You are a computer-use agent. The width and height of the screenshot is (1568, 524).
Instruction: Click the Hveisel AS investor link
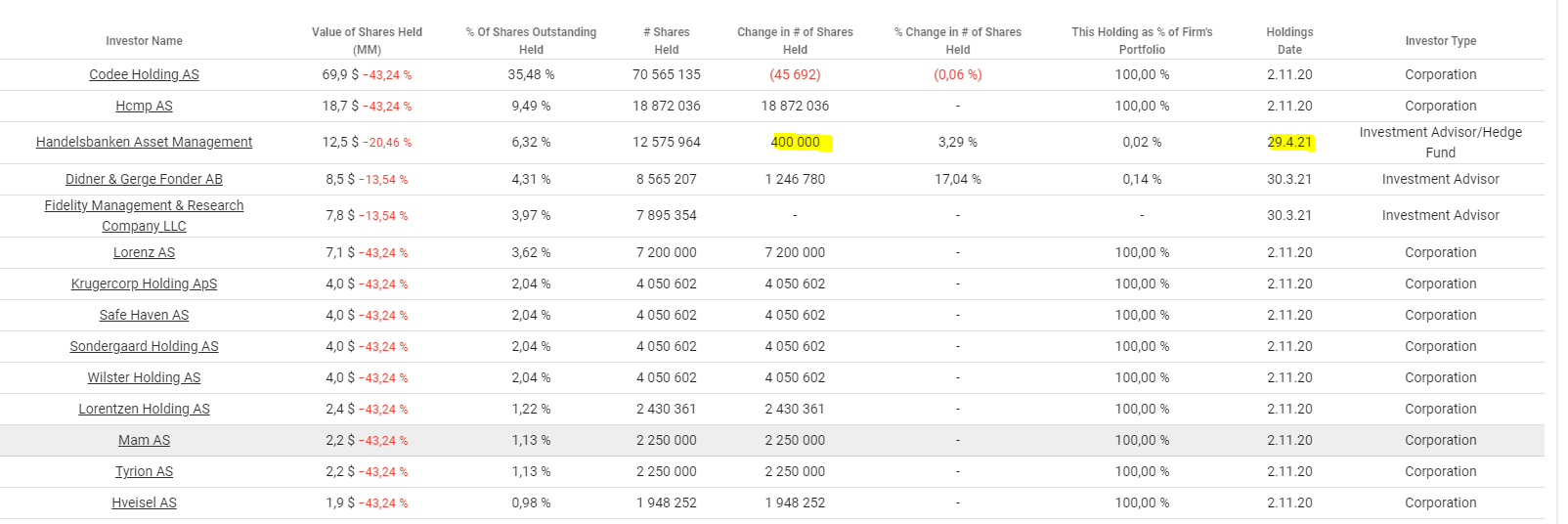(144, 502)
